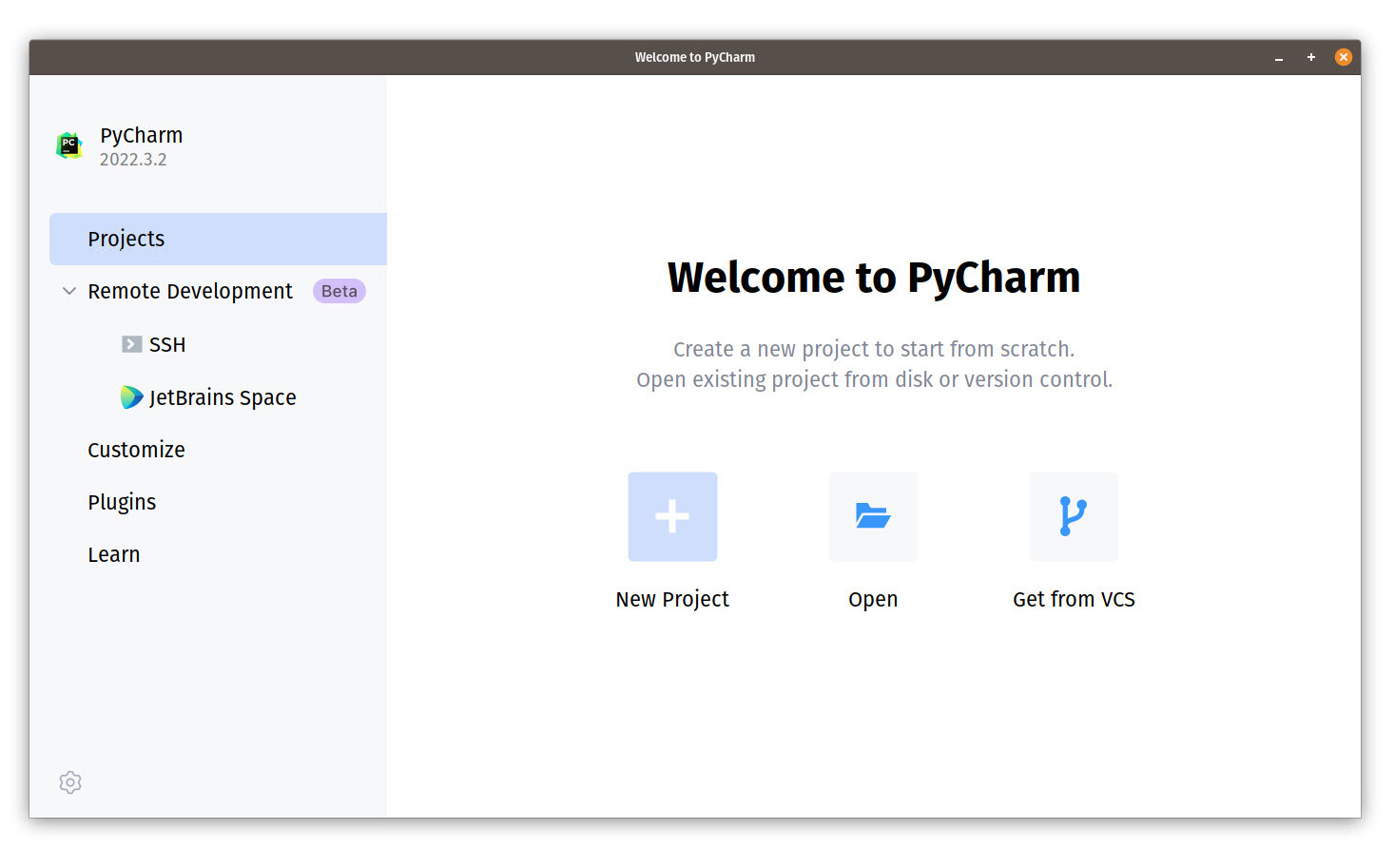Minimize the Welcome to PyCharm window

coord(1279,57)
